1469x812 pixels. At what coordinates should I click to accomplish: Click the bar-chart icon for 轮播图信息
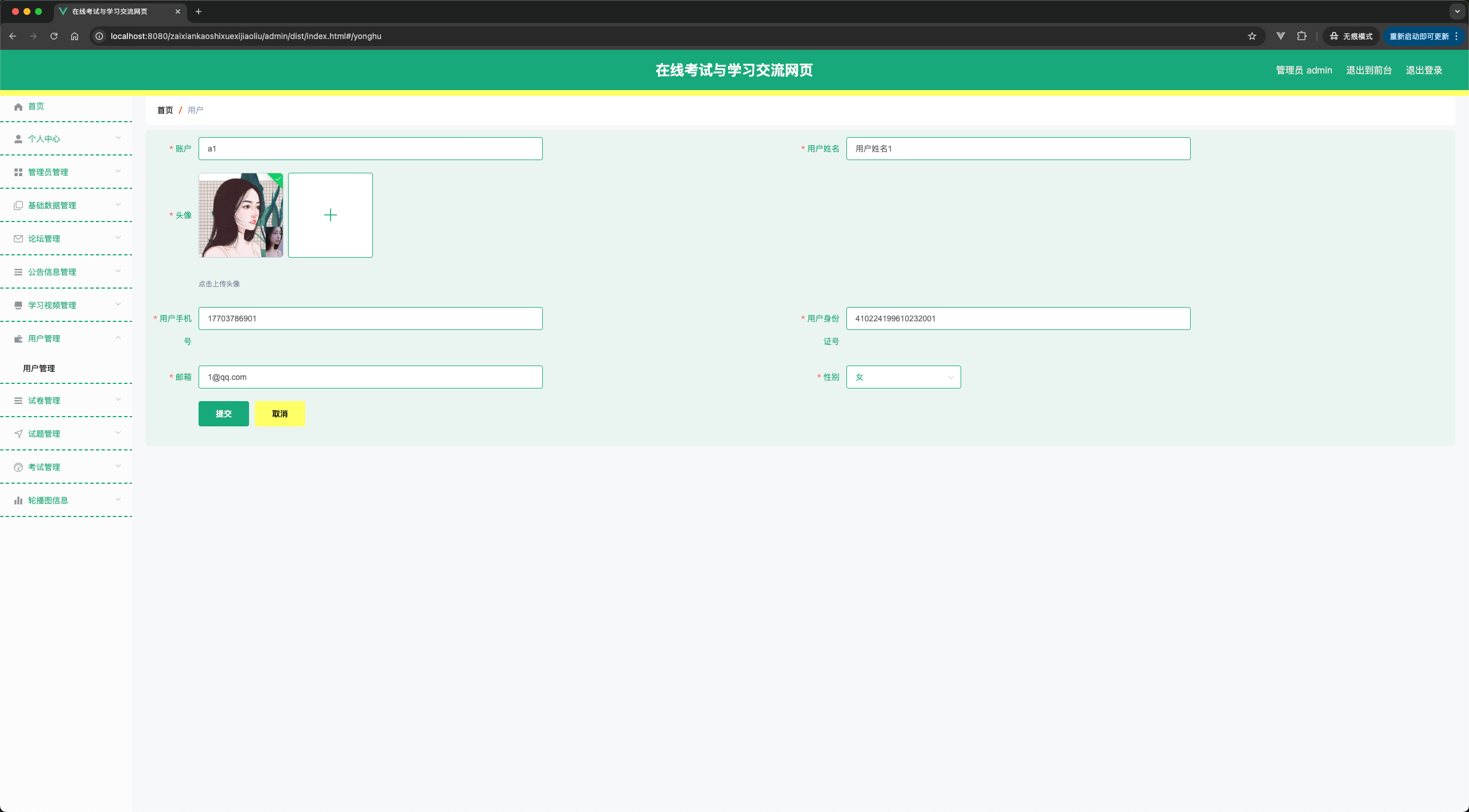tap(18, 500)
